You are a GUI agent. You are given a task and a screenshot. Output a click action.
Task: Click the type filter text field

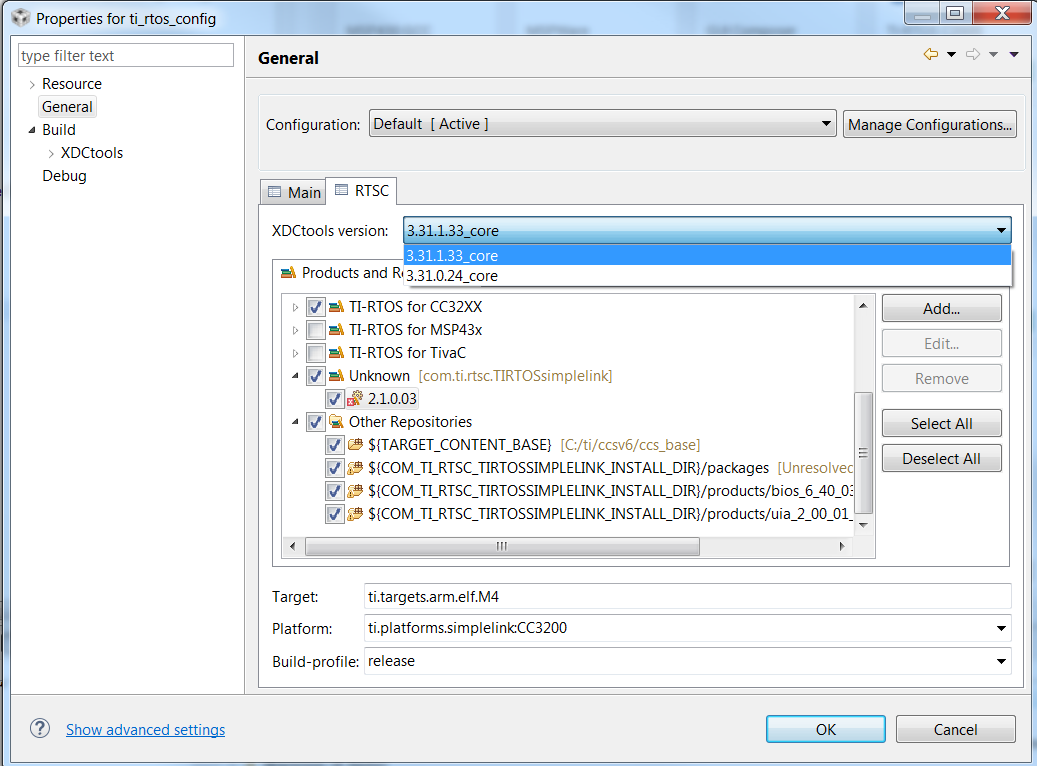[126, 56]
